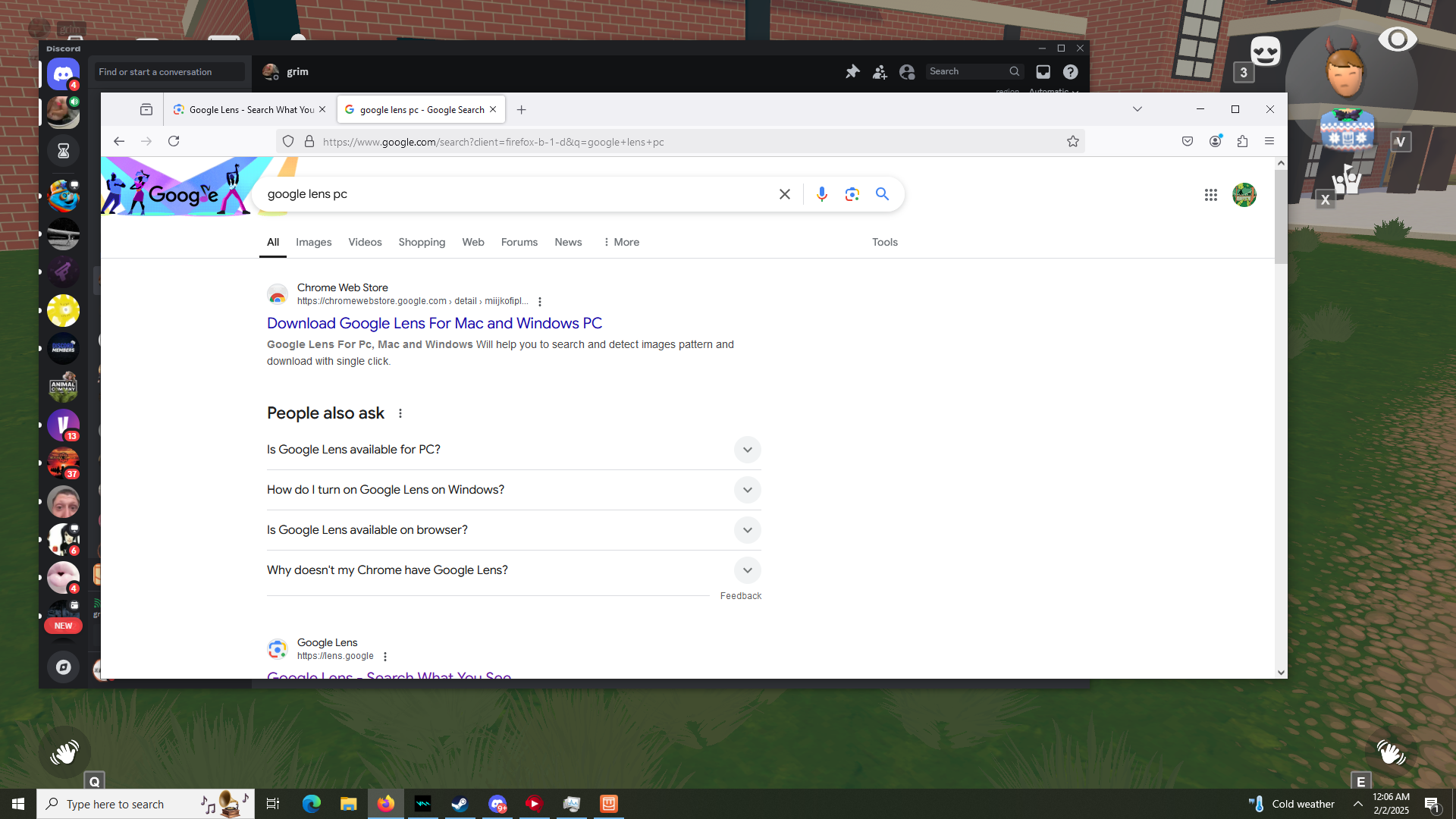Open the Google apps grid
Image resolution: width=1456 pixels, height=819 pixels.
click(1210, 195)
